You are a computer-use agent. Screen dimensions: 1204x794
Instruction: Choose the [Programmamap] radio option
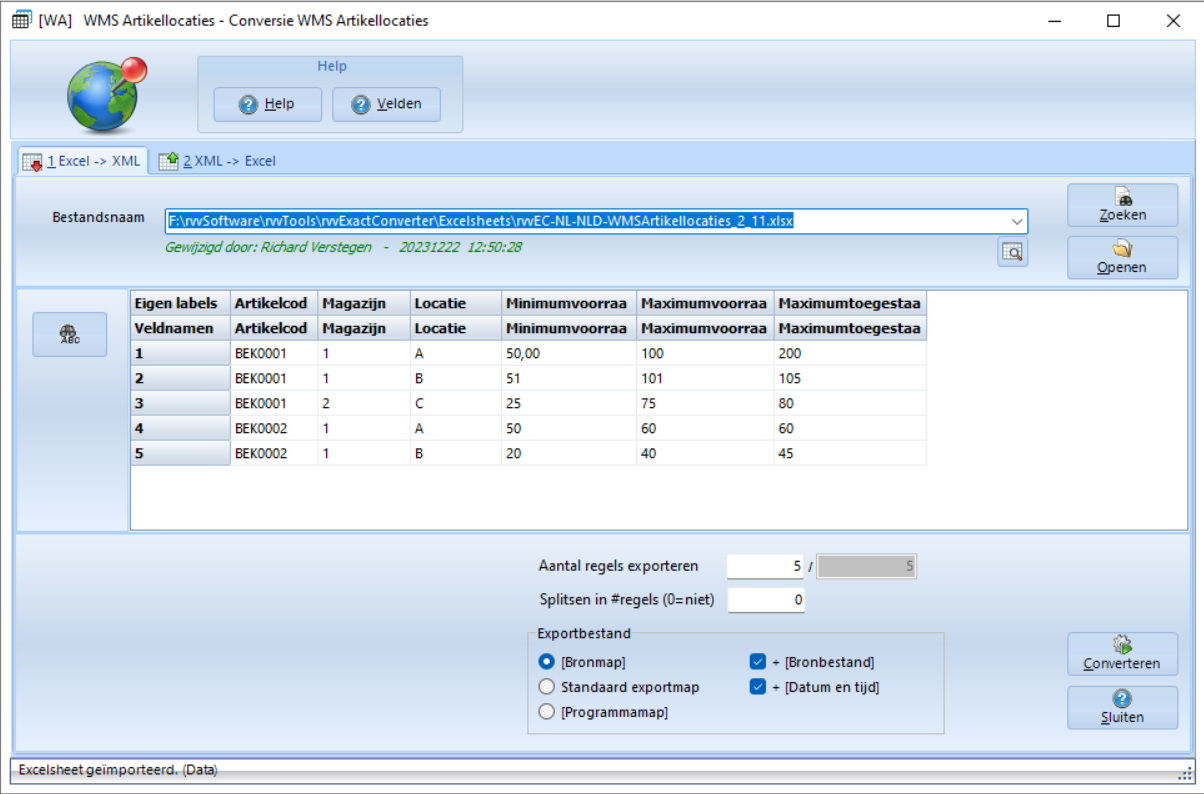point(546,712)
